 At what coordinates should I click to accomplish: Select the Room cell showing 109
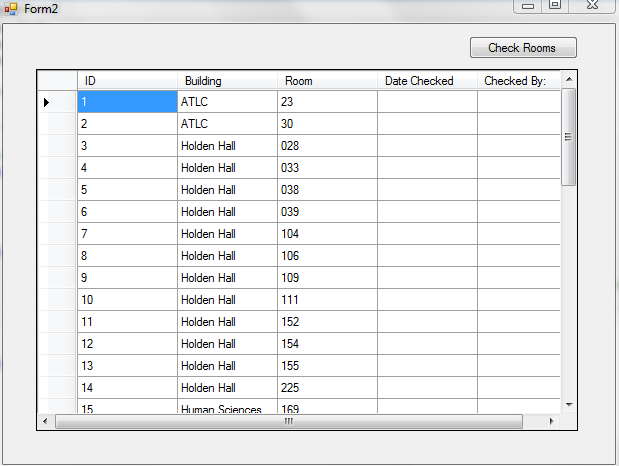(x=327, y=278)
